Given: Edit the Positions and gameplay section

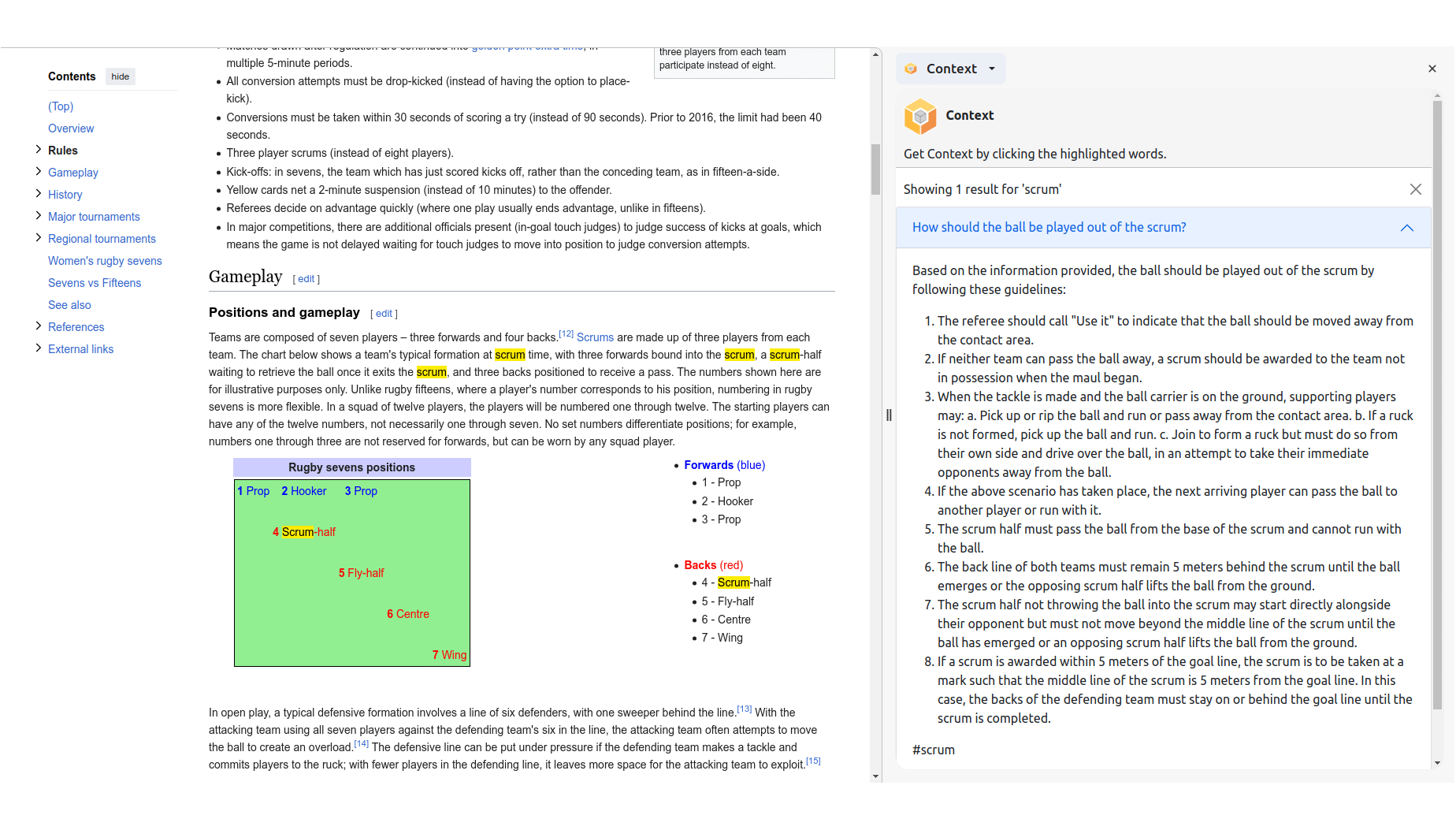Looking at the screenshot, I should click(x=384, y=314).
